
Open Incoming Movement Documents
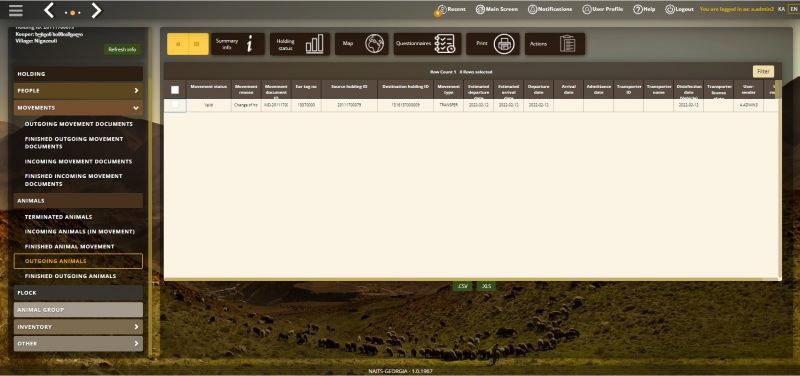point(78,161)
